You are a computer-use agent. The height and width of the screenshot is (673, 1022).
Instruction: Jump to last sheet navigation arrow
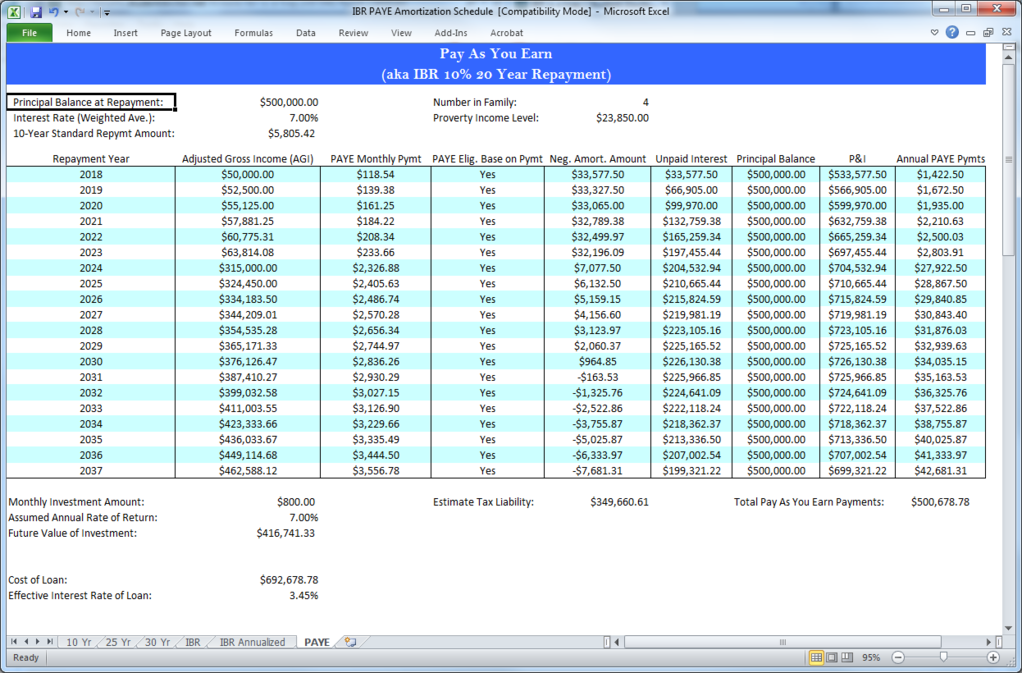click(50, 642)
